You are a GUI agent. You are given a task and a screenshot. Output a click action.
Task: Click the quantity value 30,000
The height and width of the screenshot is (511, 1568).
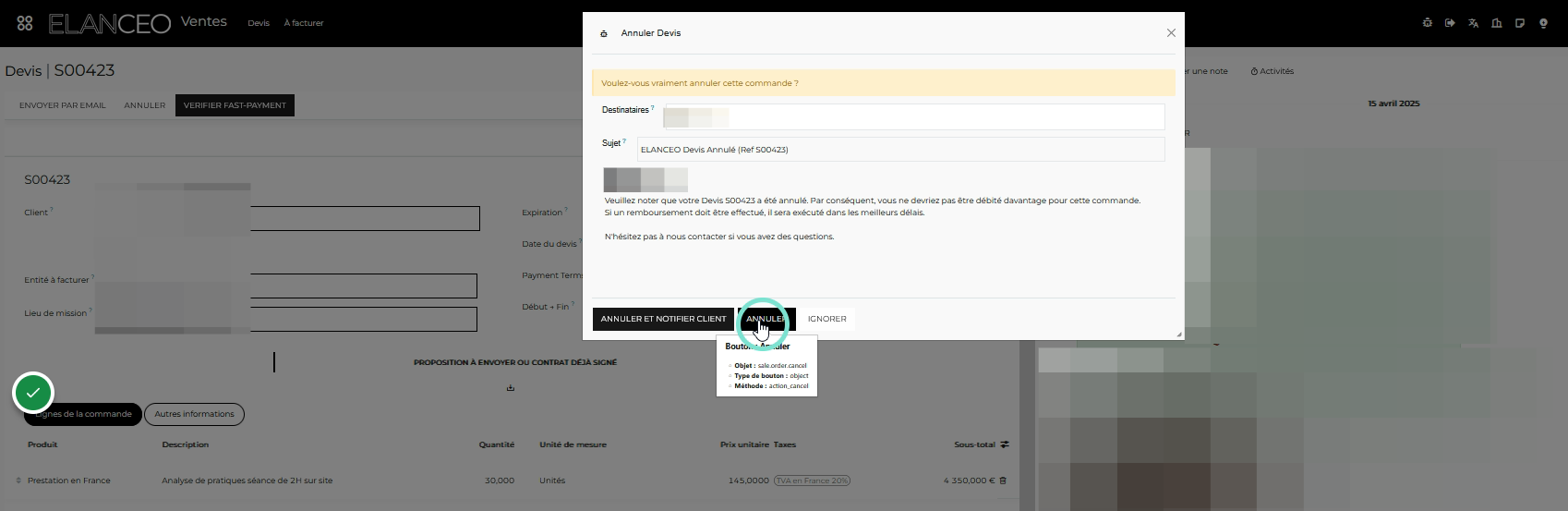pos(500,481)
